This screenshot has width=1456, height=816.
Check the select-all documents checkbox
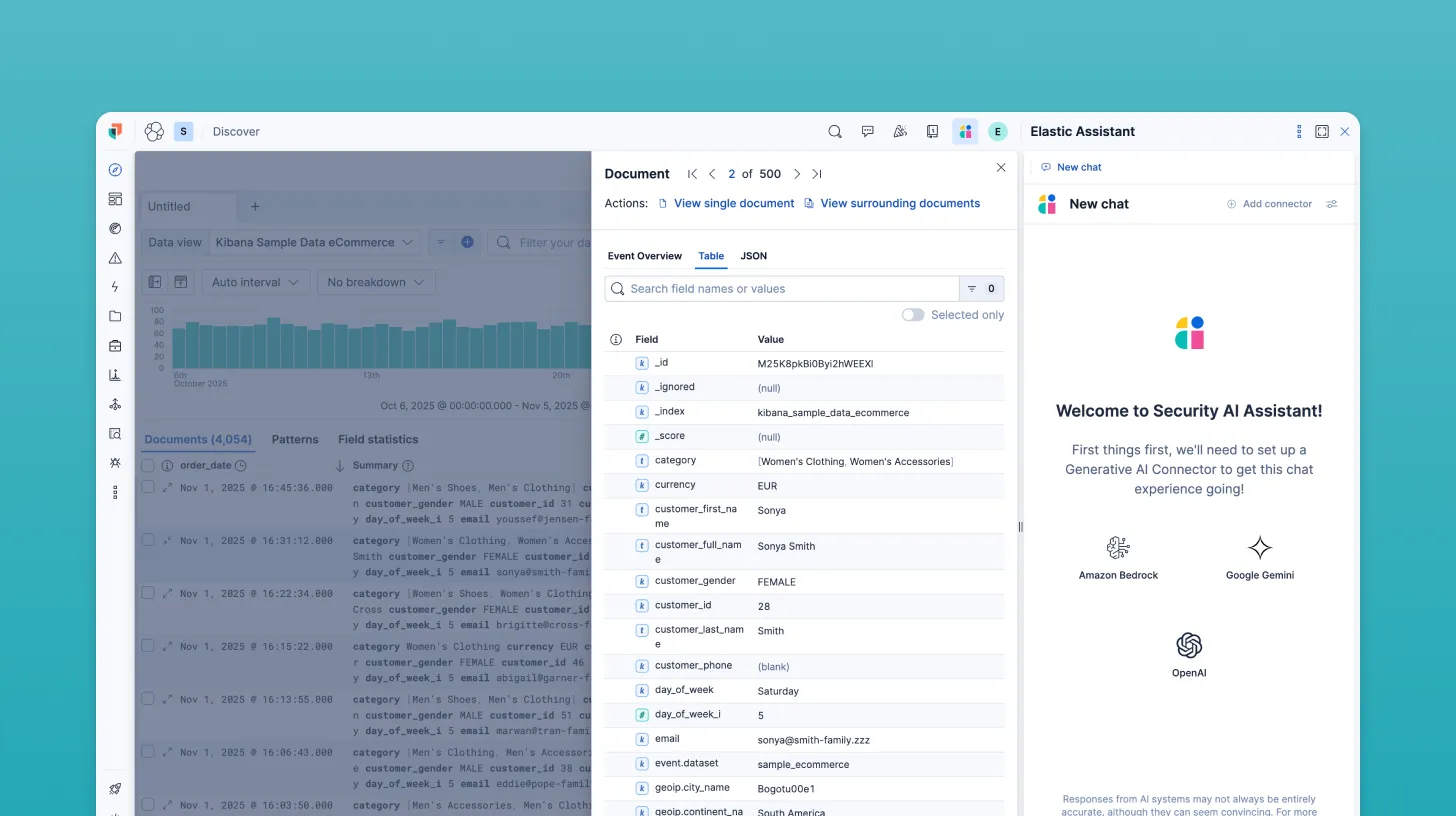pos(148,466)
